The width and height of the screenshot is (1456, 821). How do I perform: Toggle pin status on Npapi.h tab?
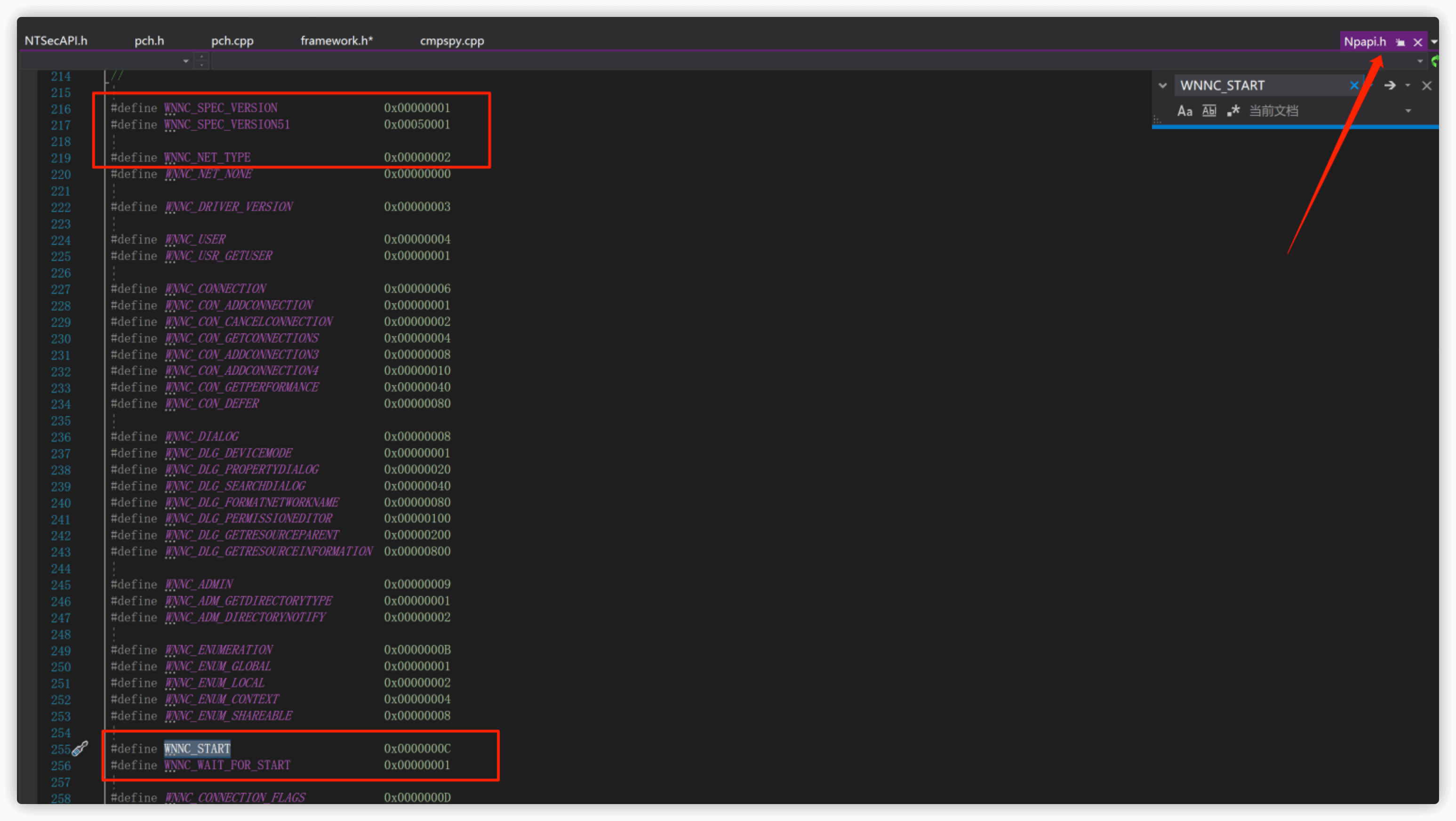1400,42
